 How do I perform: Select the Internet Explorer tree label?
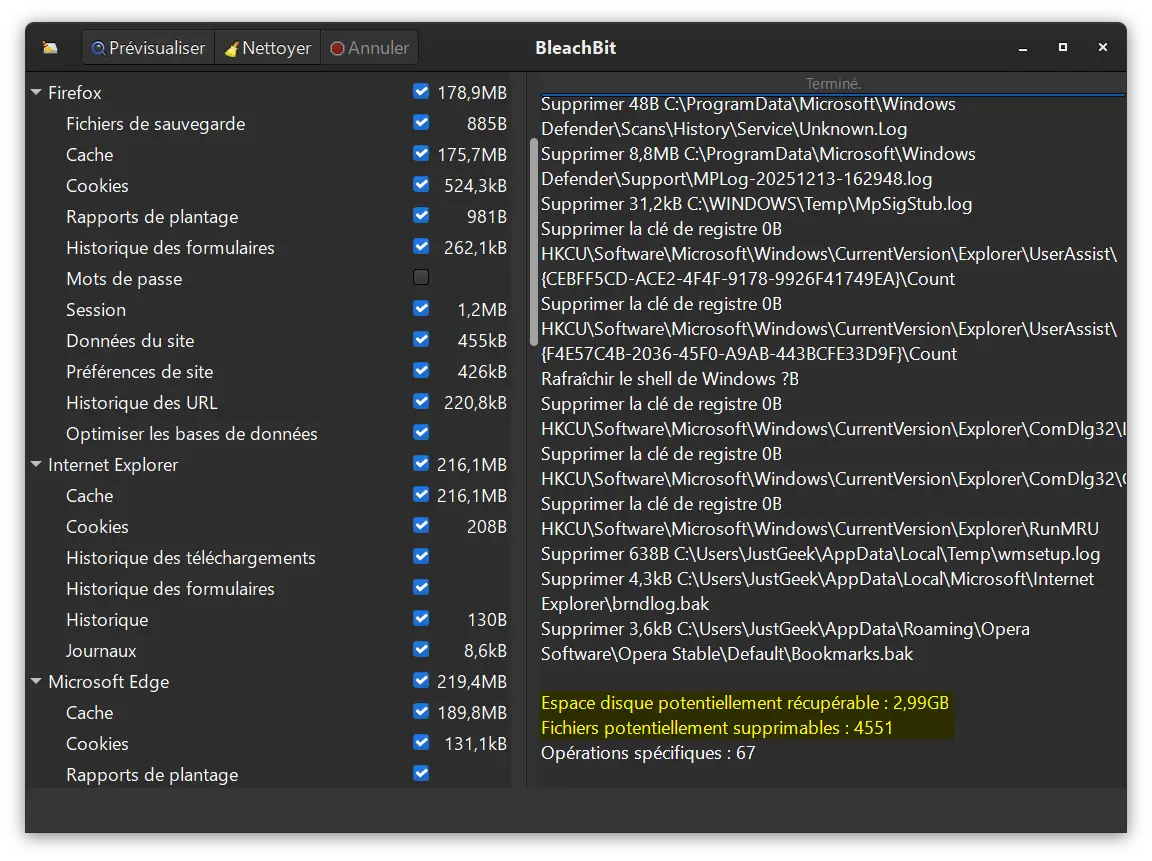(x=113, y=464)
